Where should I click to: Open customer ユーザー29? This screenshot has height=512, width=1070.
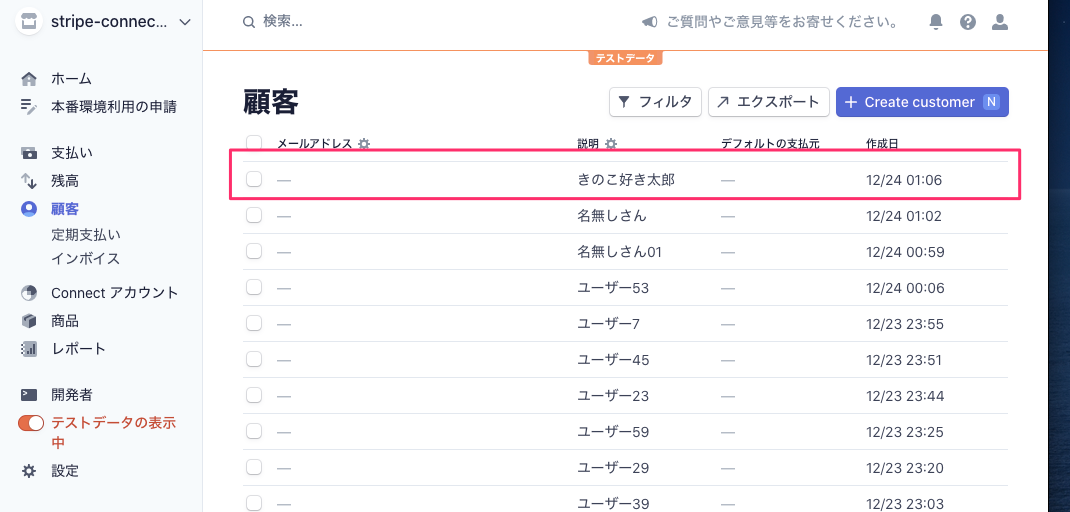[x=613, y=468]
